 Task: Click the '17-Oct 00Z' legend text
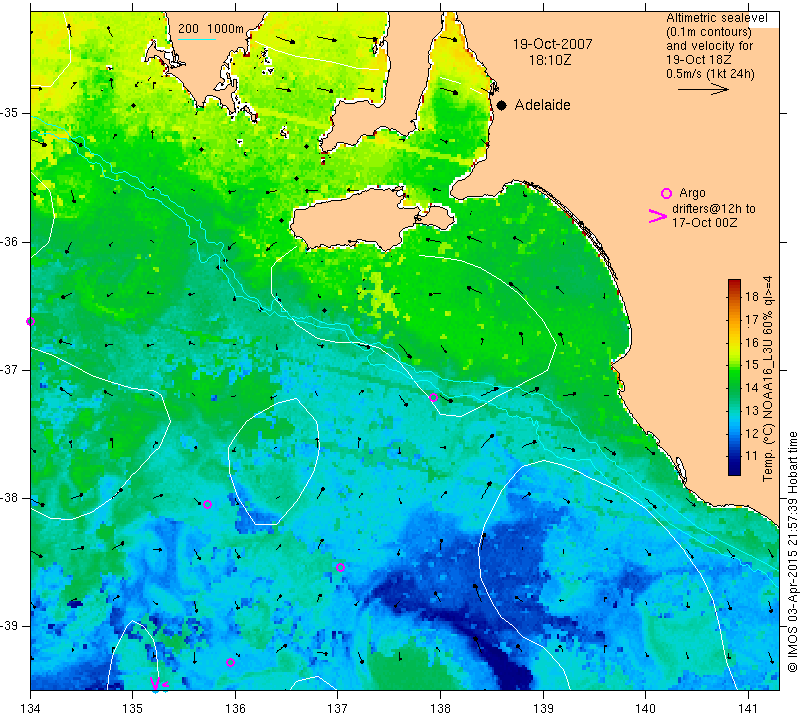pyautogui.click(x=704, y=222)
